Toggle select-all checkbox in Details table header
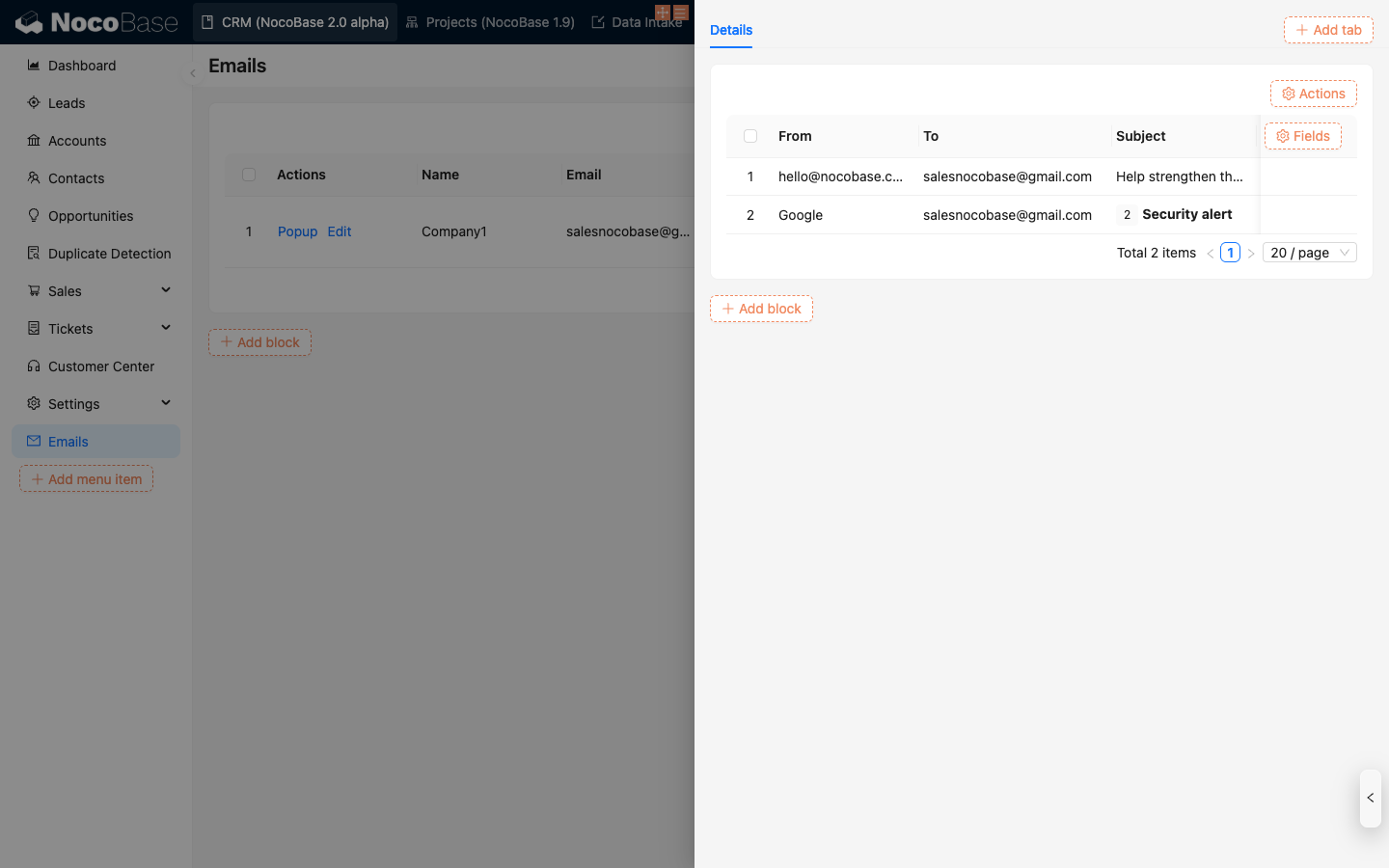The width and height of the screenshot is (1389, 868). pos(750,136)
